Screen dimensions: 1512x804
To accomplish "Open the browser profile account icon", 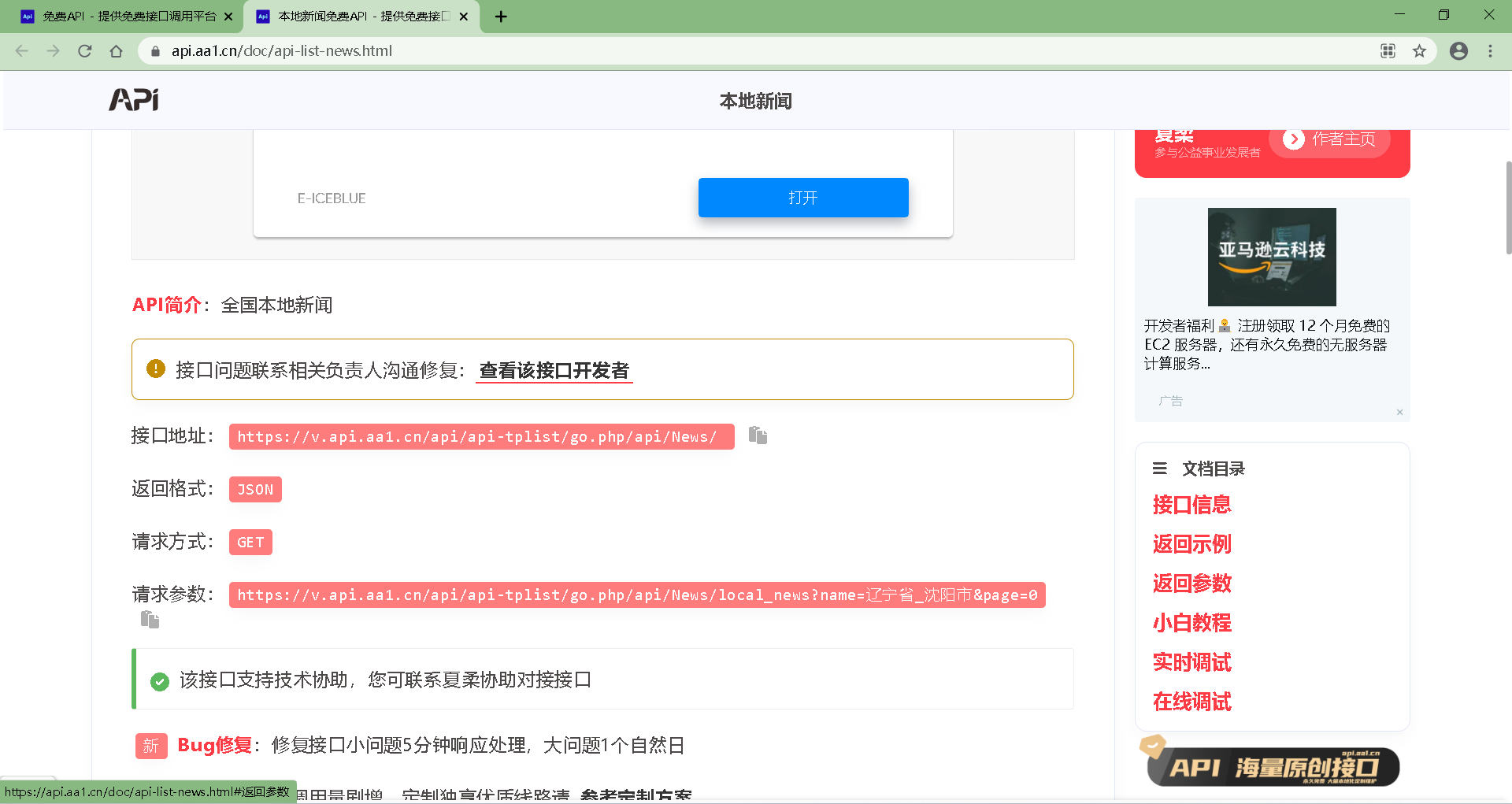I will click(x=1458, y=51).
